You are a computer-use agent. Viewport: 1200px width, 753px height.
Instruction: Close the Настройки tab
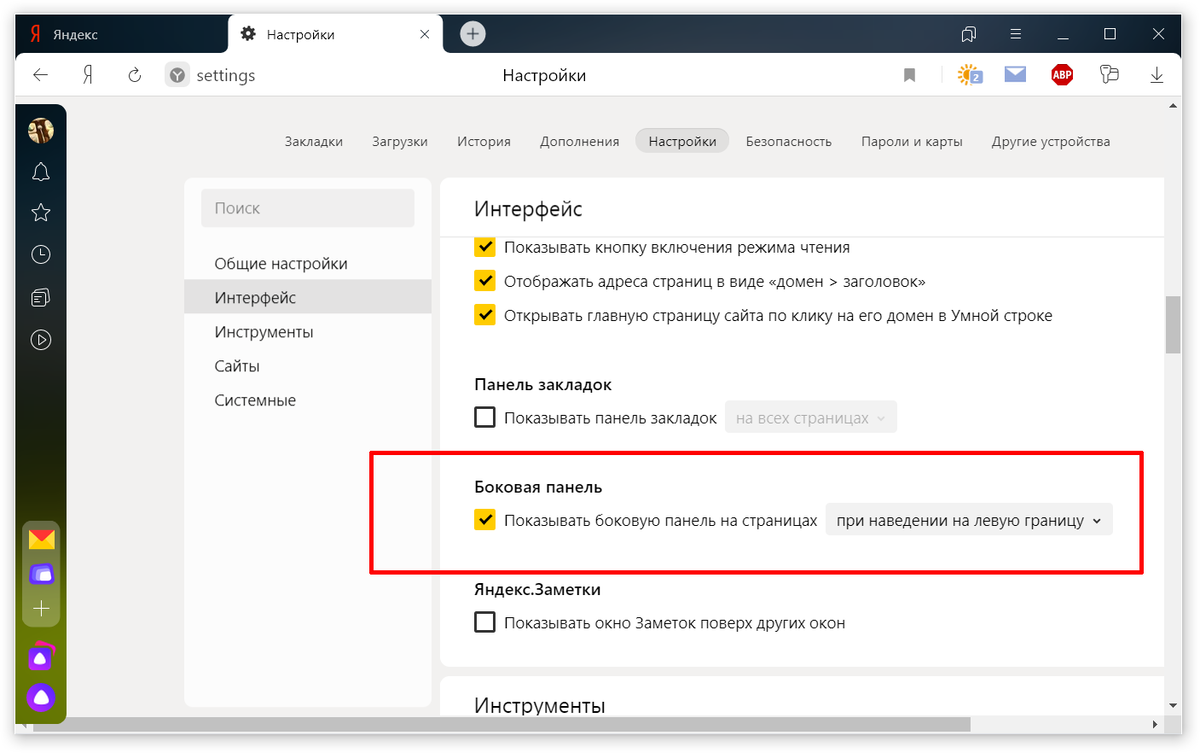point(424,34)
